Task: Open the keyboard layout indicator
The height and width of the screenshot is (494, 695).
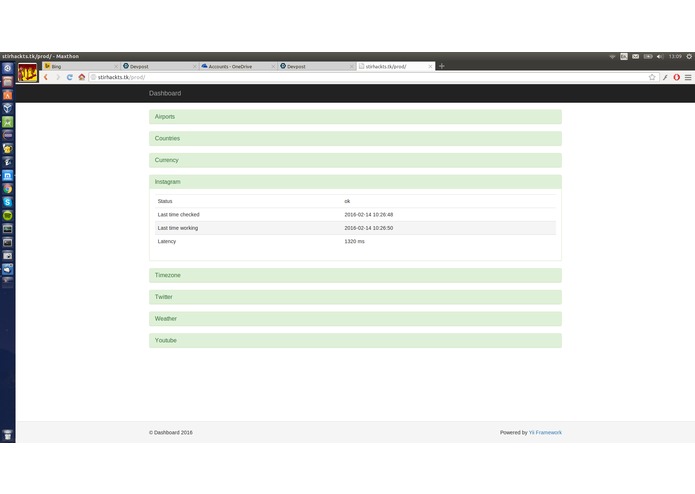Action: 624,56
